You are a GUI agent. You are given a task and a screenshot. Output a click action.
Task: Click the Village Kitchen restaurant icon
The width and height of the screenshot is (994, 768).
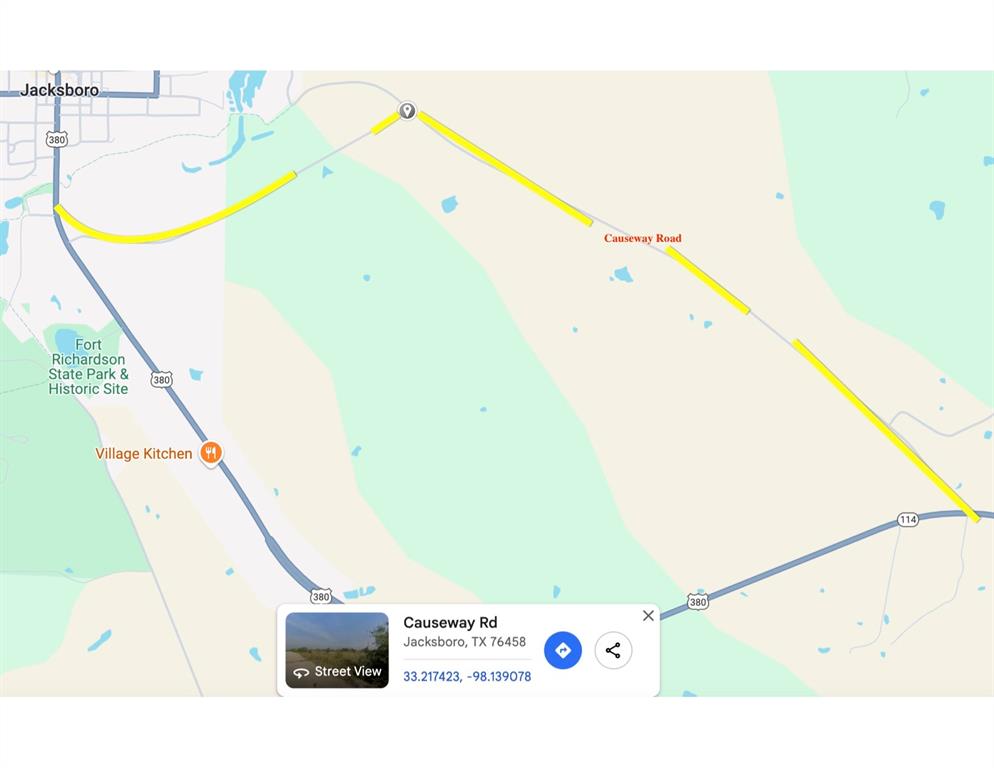pos(210,454)
